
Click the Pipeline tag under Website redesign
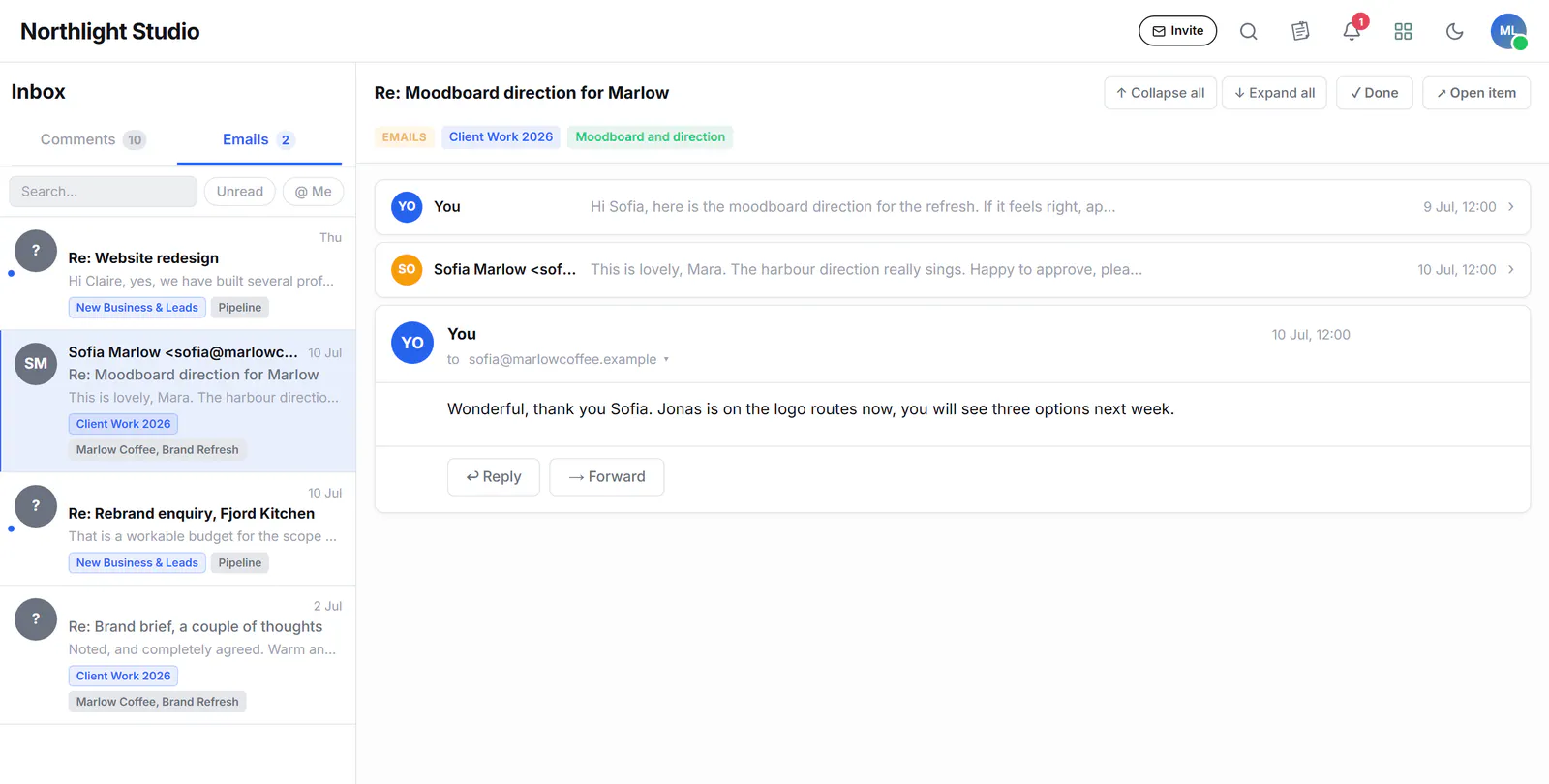click(240, 308)
